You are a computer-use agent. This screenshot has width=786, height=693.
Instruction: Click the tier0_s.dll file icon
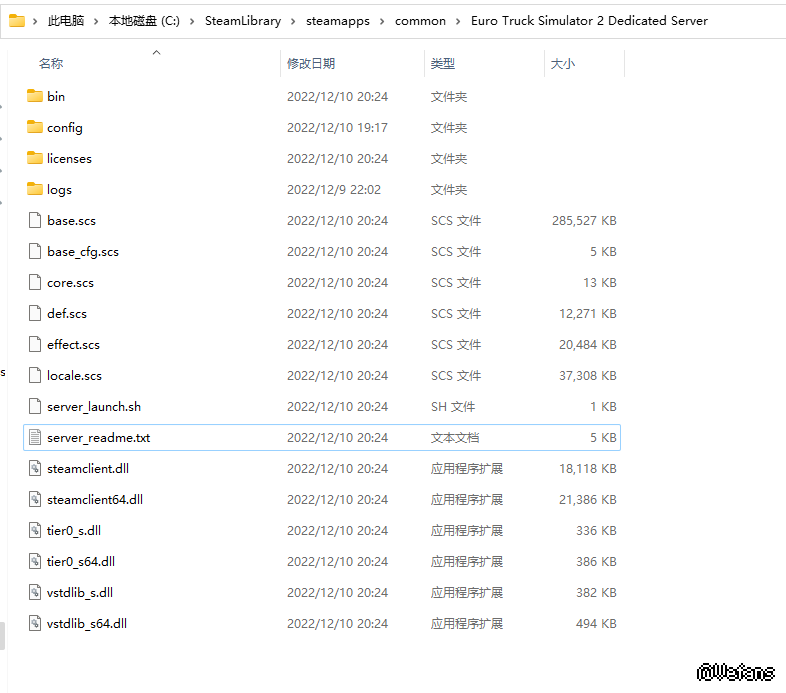[35, 531]
